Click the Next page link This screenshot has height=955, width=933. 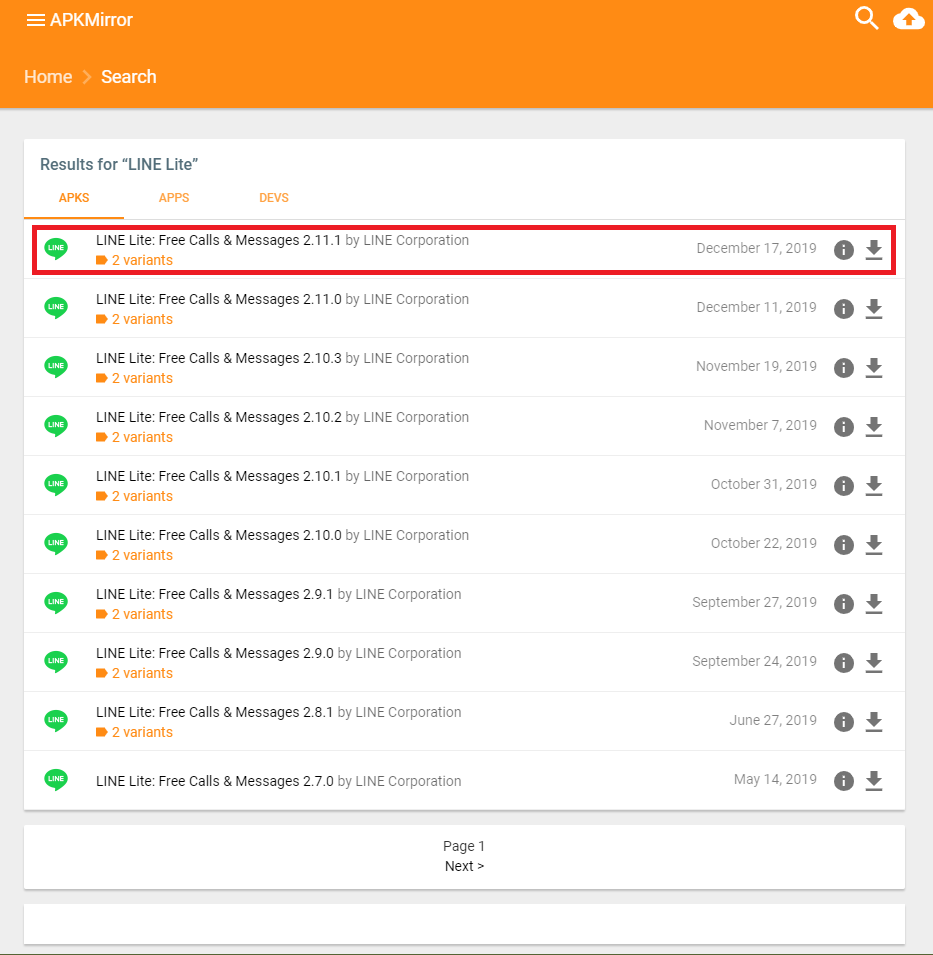pyautogui.click(x=464, y=866)
